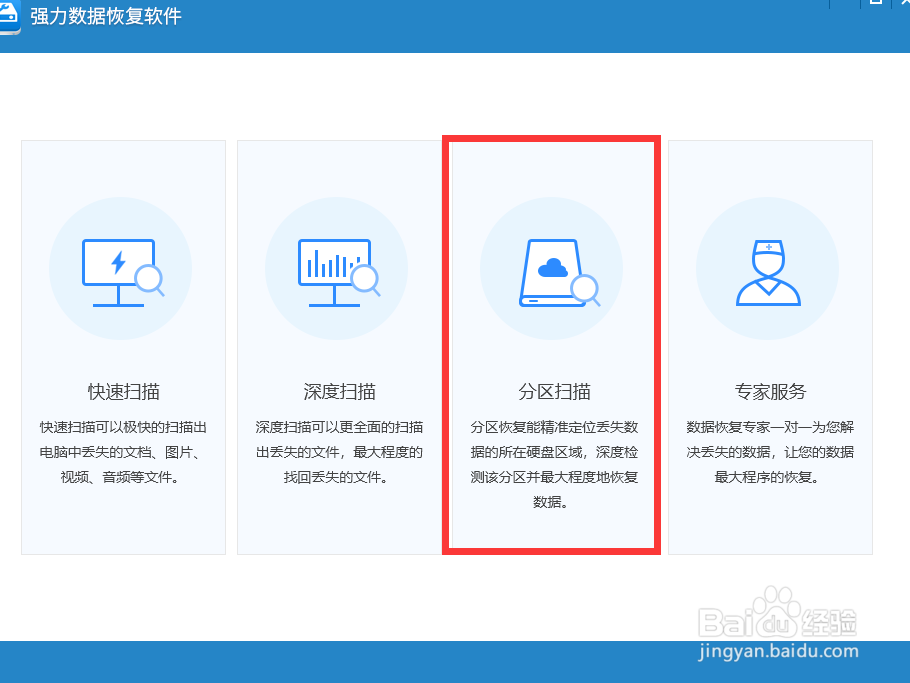Click the title text 强力数据恢复软件
The width and height of the screenshot is (910, 683).
point(106,16)
